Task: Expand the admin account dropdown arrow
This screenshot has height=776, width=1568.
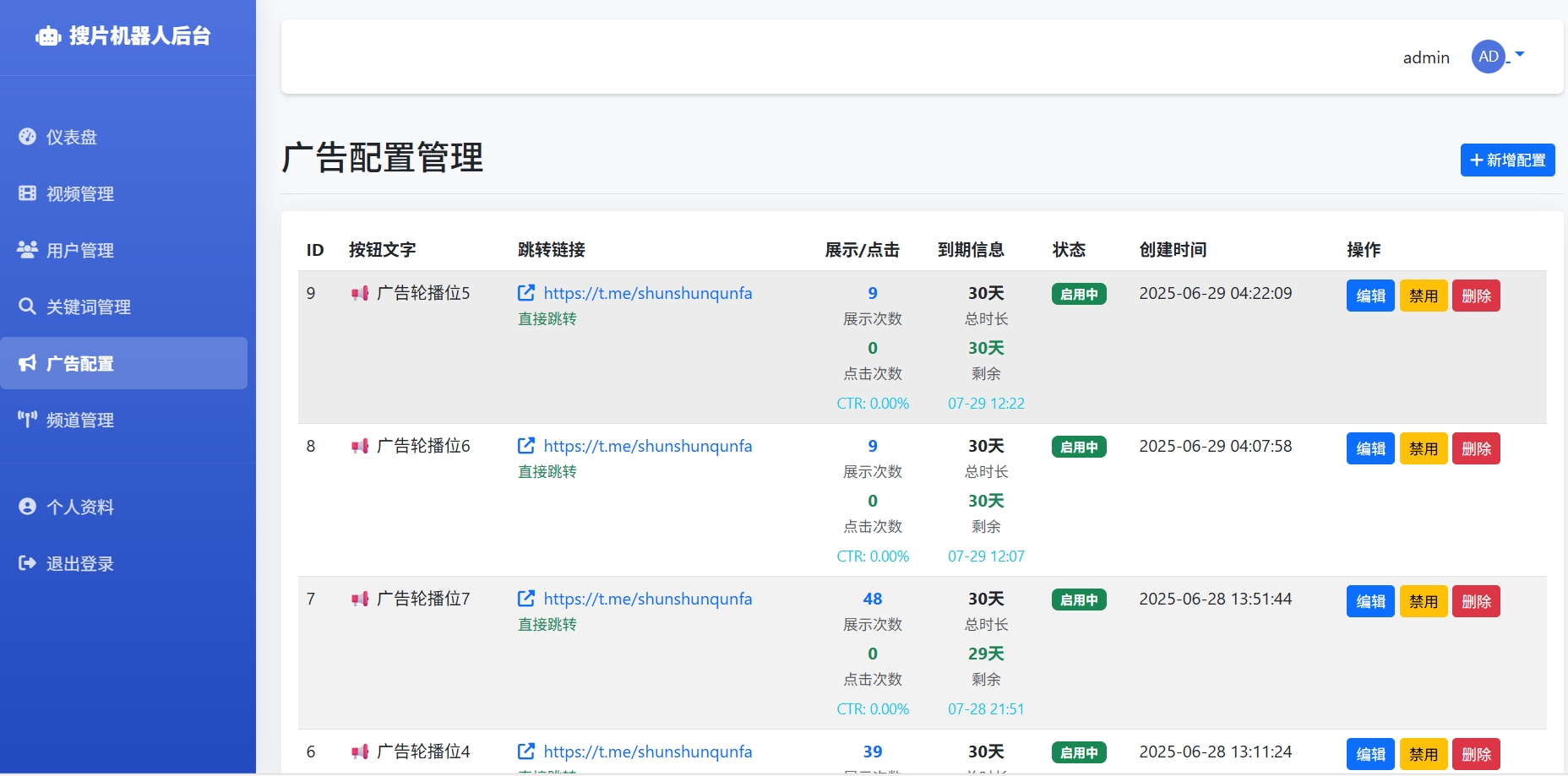Action: tap(1520, 55)
